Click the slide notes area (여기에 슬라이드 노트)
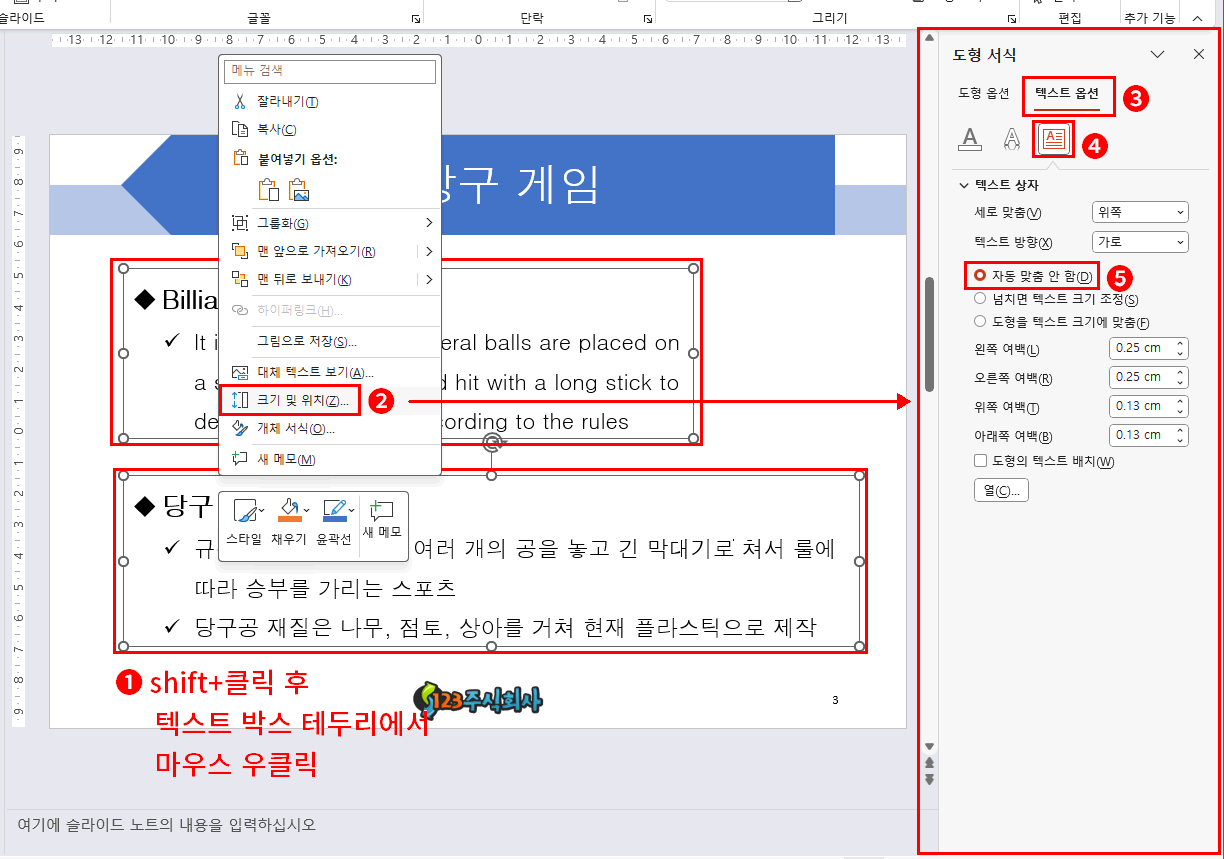This screenshot has width=1224, height=859. pos(167,825)
